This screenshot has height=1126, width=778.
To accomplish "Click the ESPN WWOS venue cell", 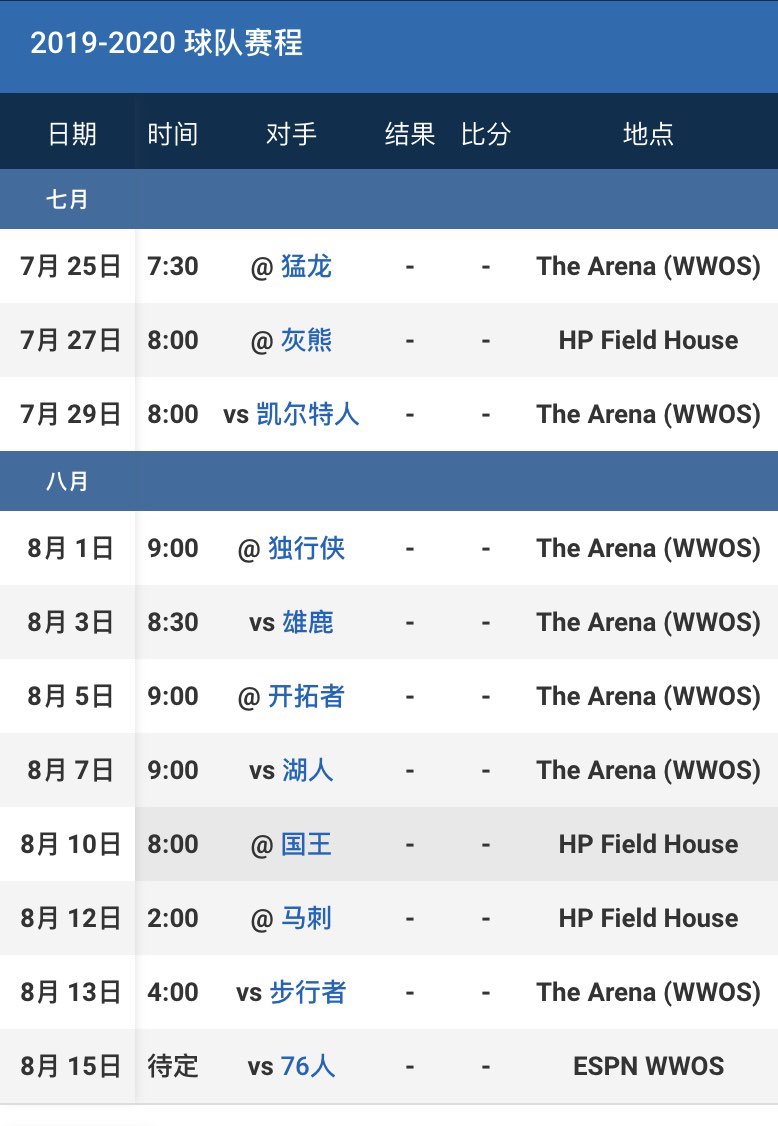I will (648, 1066).
